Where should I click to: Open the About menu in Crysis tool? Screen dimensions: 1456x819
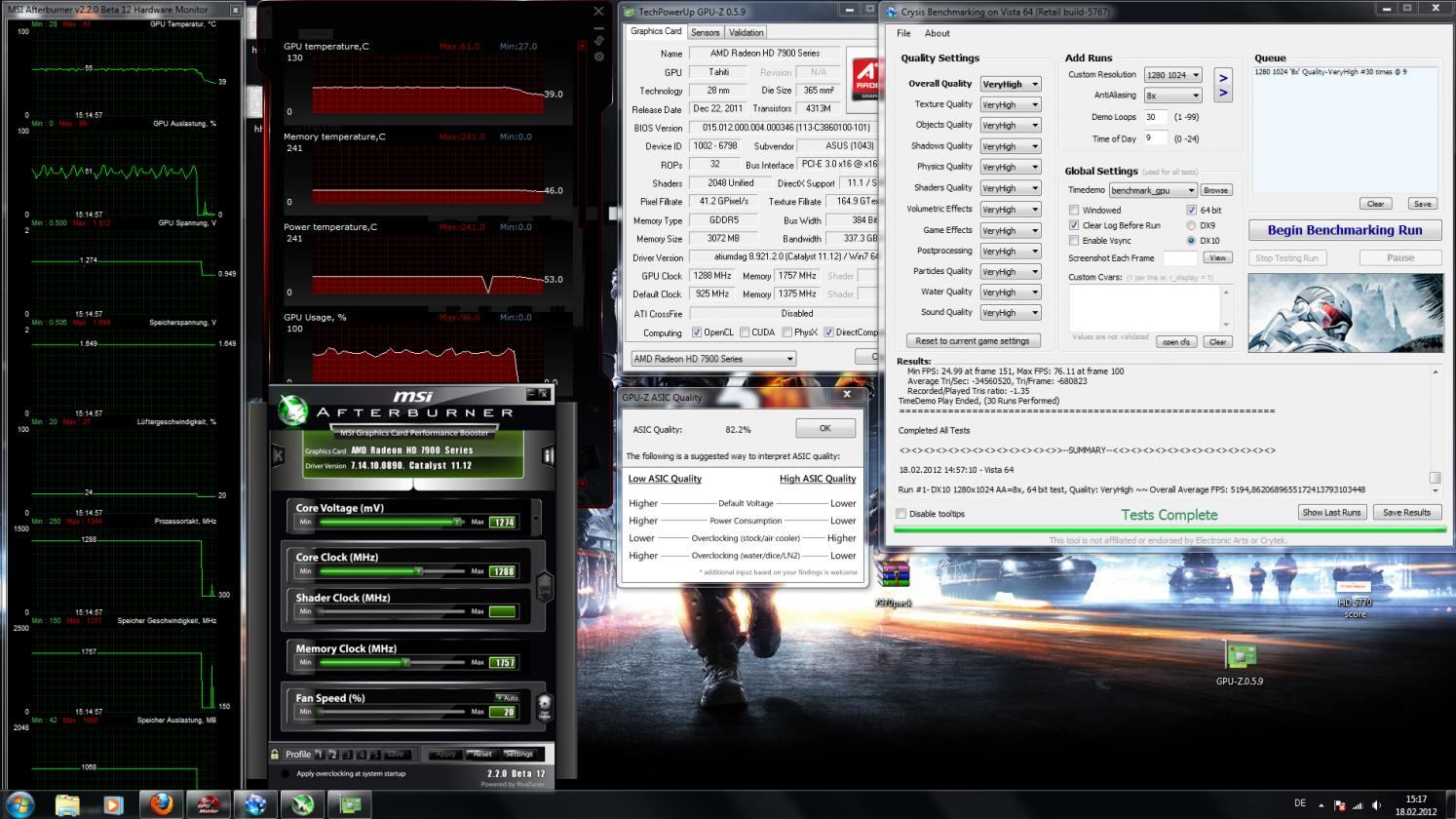937,33
